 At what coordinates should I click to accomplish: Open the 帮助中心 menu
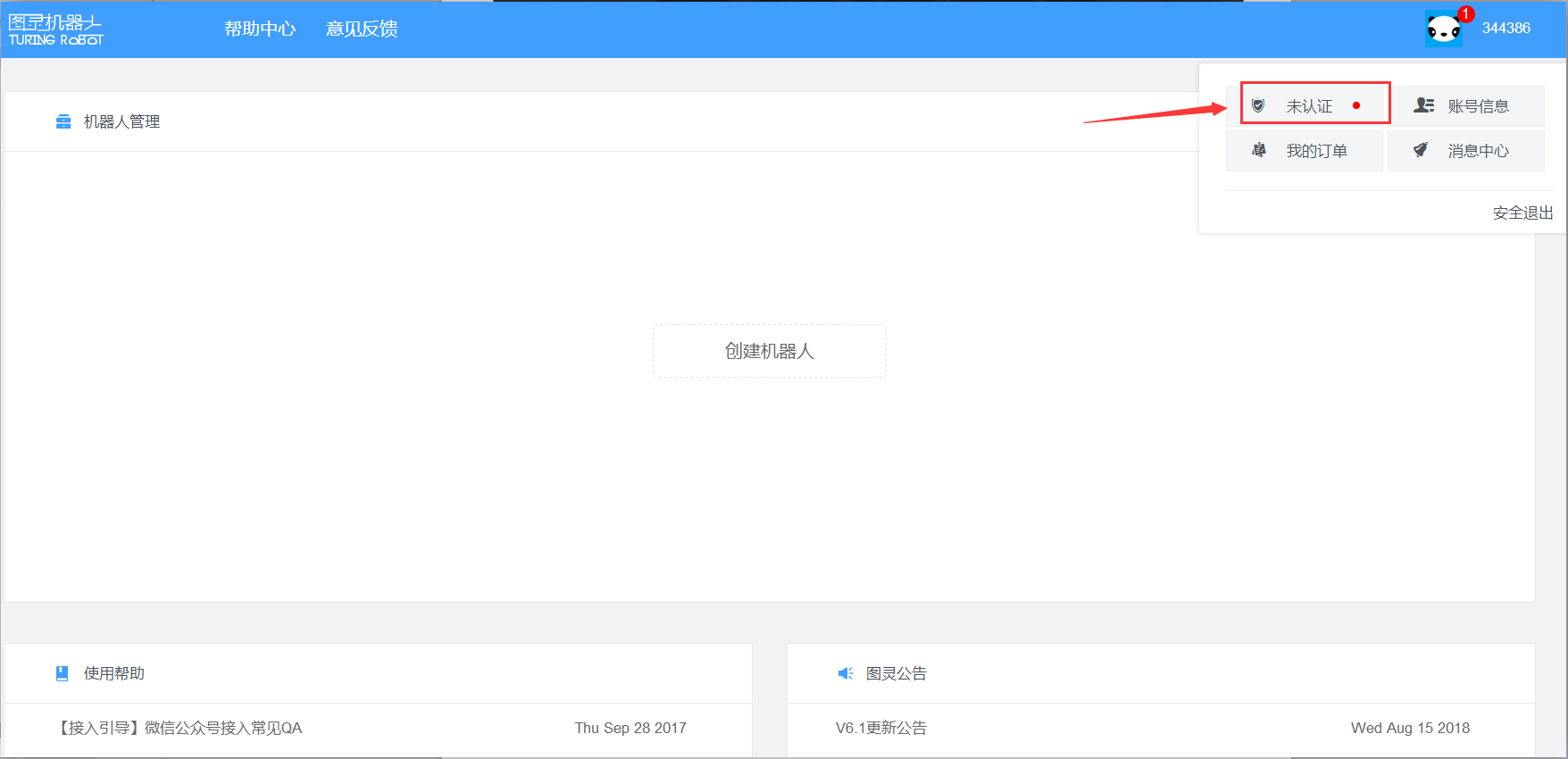260,29
